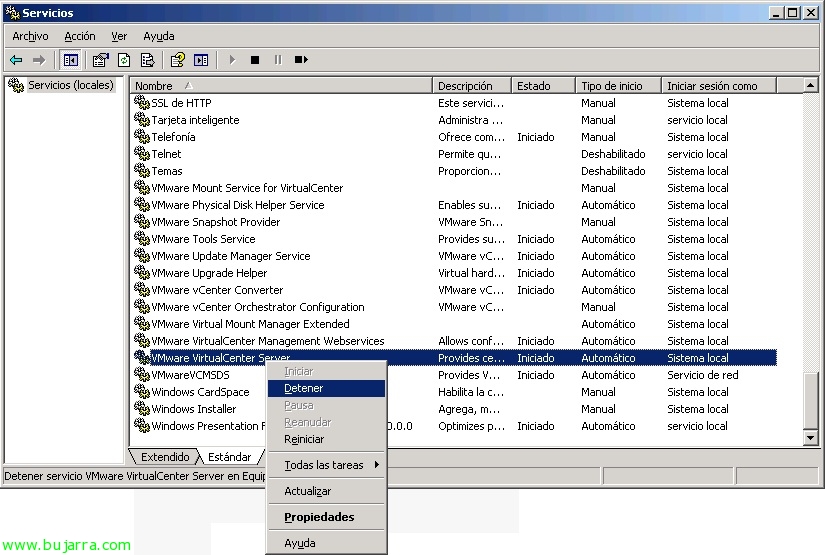Image resolution: width=825 pixels, height=555 pixels.
Task: Sort by the Tipo de inicio column header
Action: click(618, 86)
